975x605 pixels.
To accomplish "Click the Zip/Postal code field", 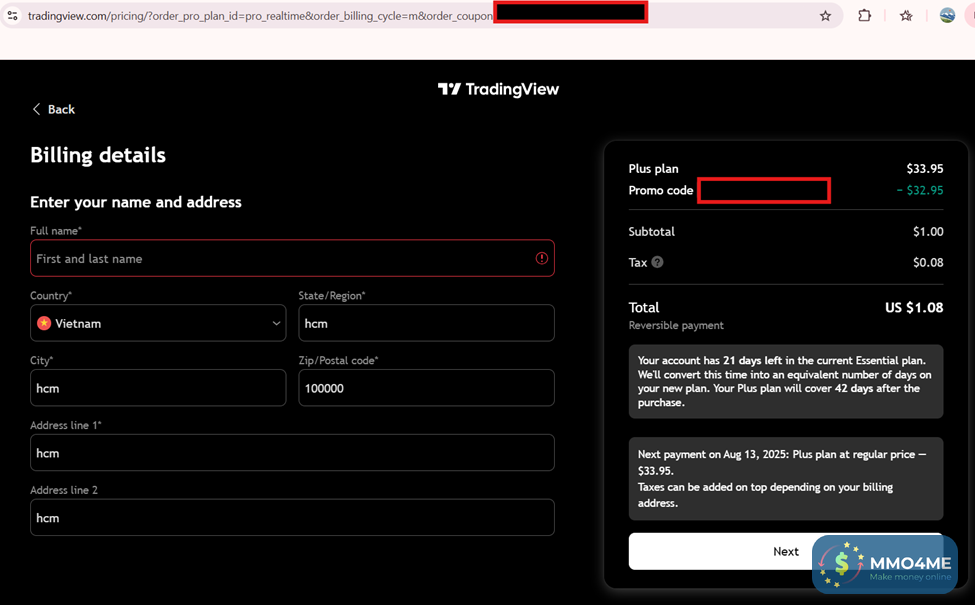I will pyautogui.click(x=427, y=387).
